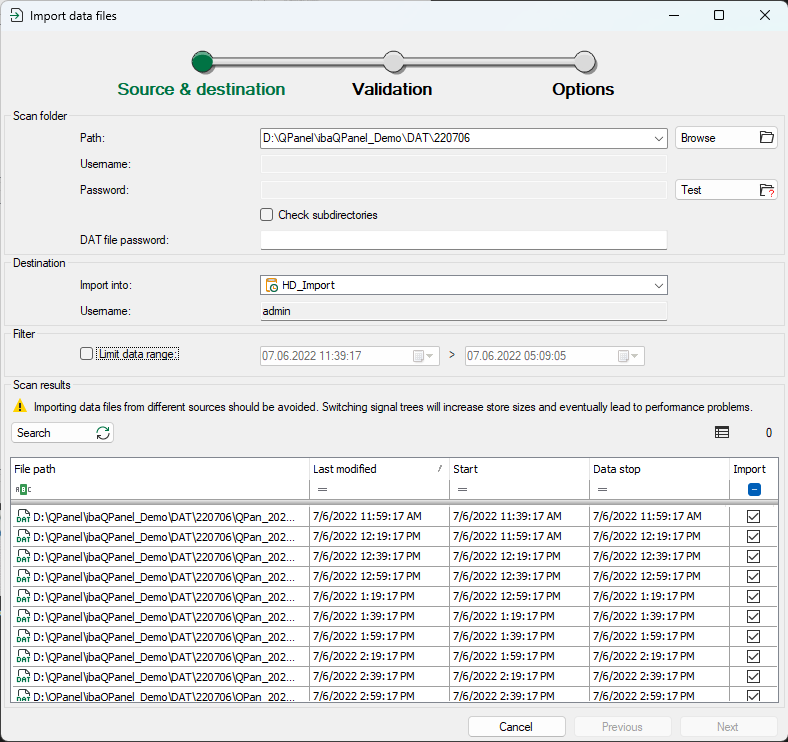Click the column chooser list icon
Image resolution: width=788 pixels, height=742 pixels.
click(722, 433)
